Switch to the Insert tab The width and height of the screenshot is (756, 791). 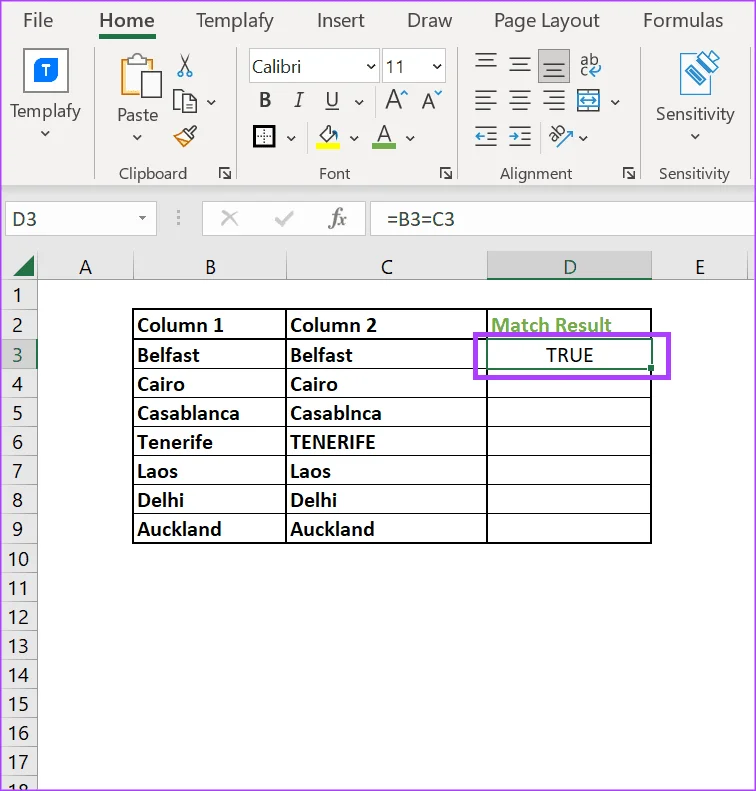(340, 21)
